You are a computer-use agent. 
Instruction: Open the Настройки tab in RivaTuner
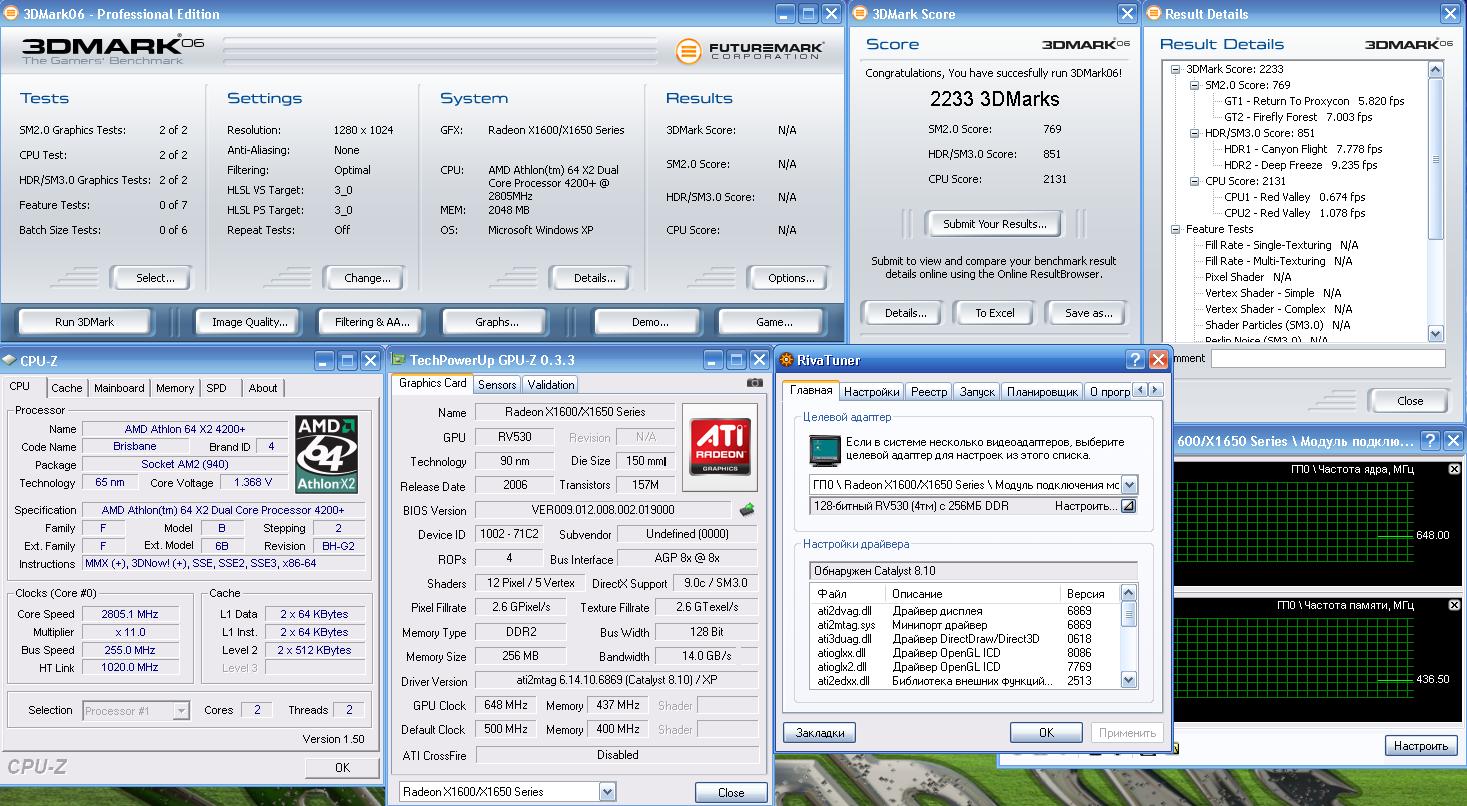pyautogui.click(x=871, y=392)
